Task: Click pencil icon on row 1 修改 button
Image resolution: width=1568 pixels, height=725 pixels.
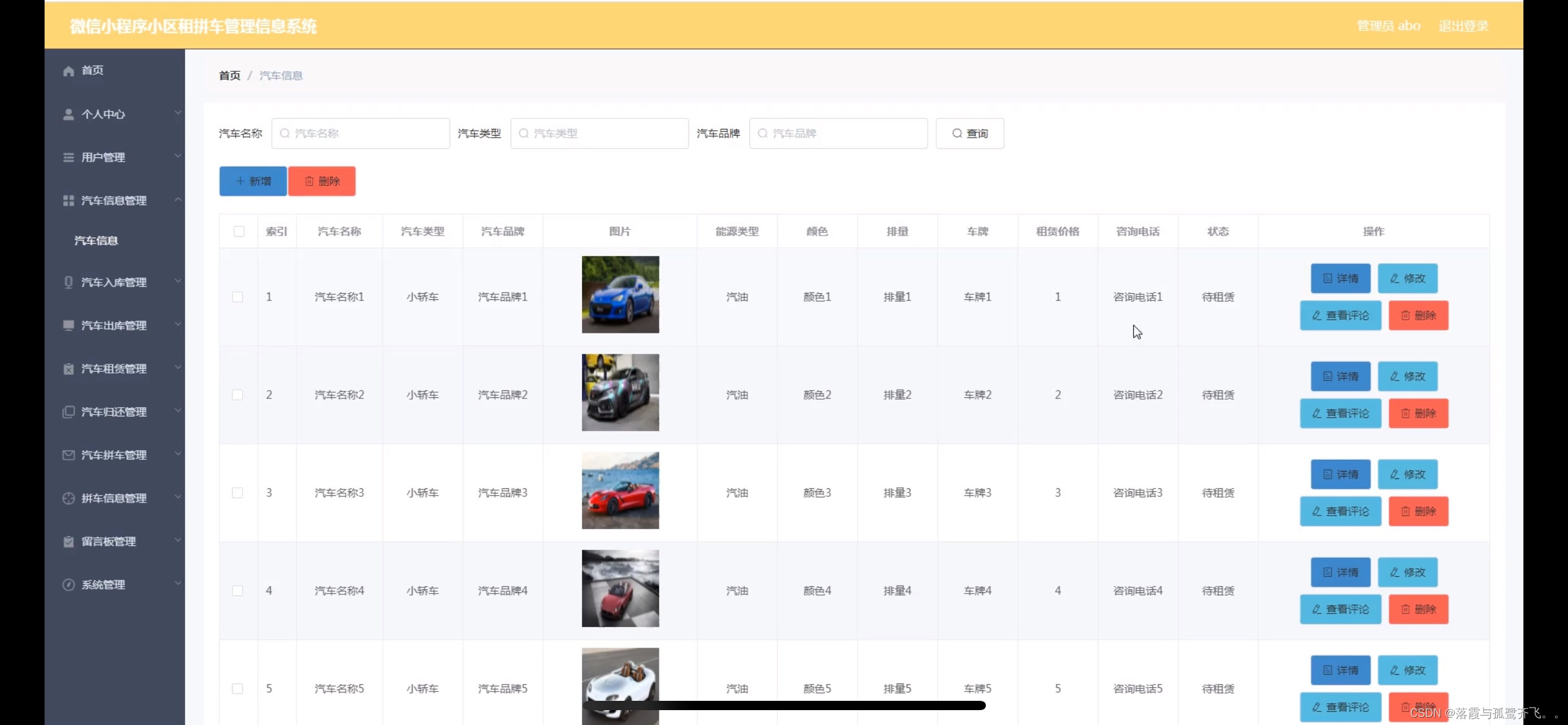Action: [x=1395, y=278]
